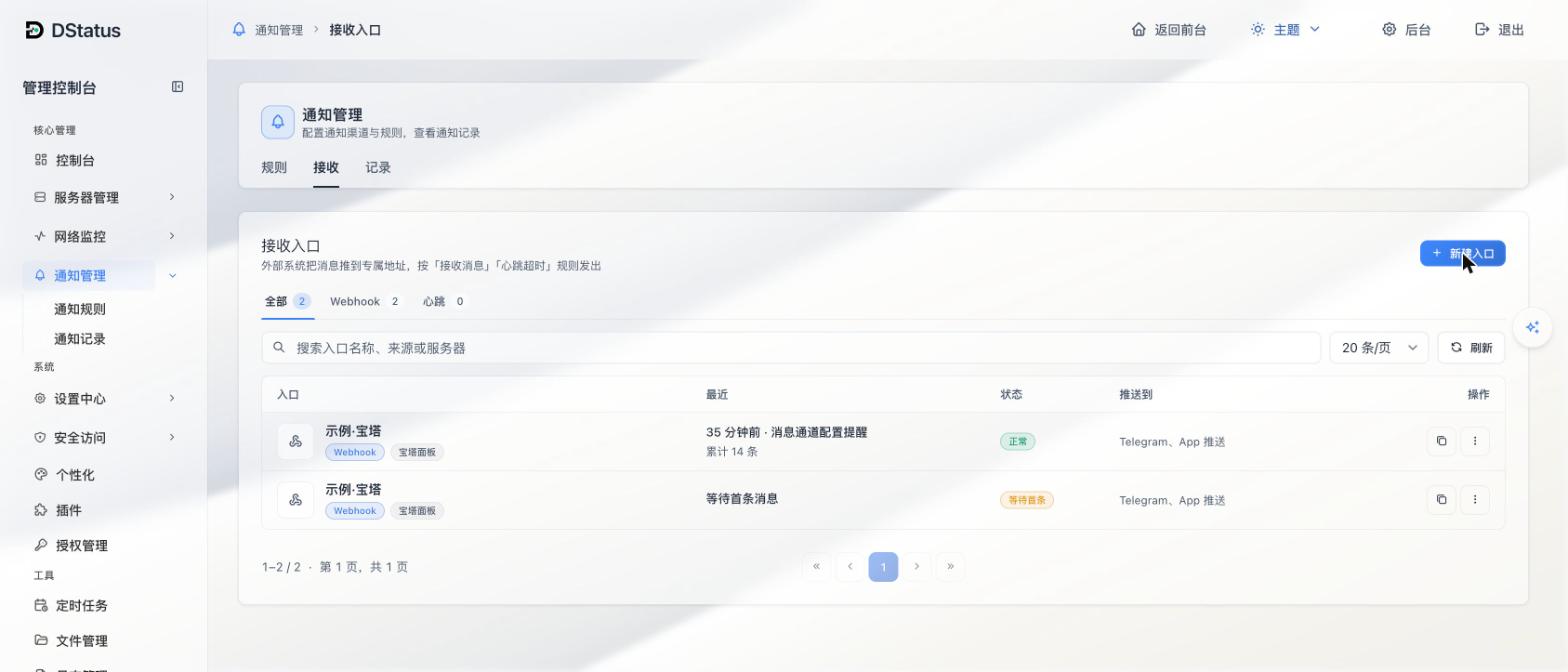Click the 最近 column header
Image resolution: width=1568 pixels, height=672 pixels.
[717, 394]
